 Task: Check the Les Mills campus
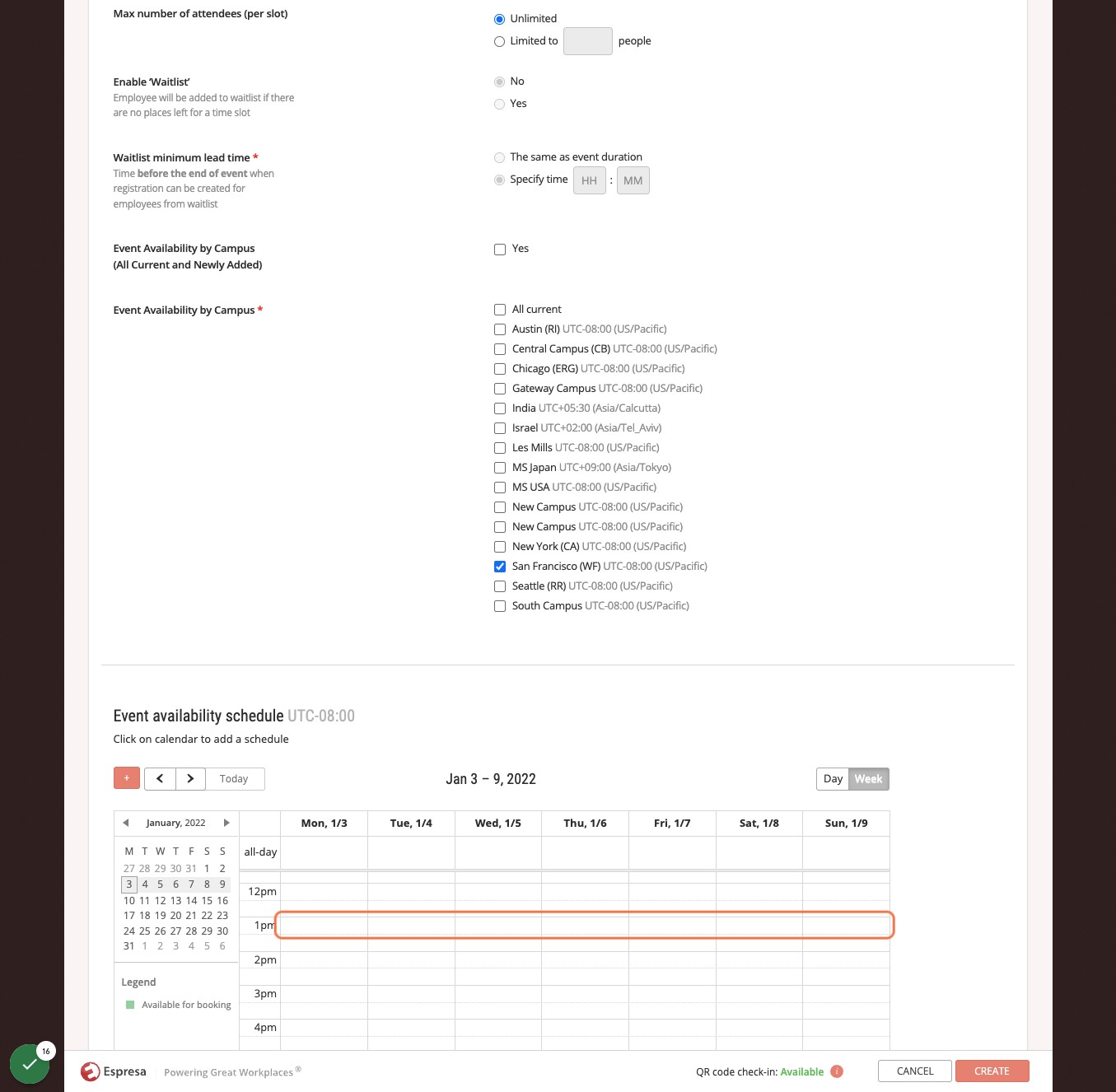500,448
